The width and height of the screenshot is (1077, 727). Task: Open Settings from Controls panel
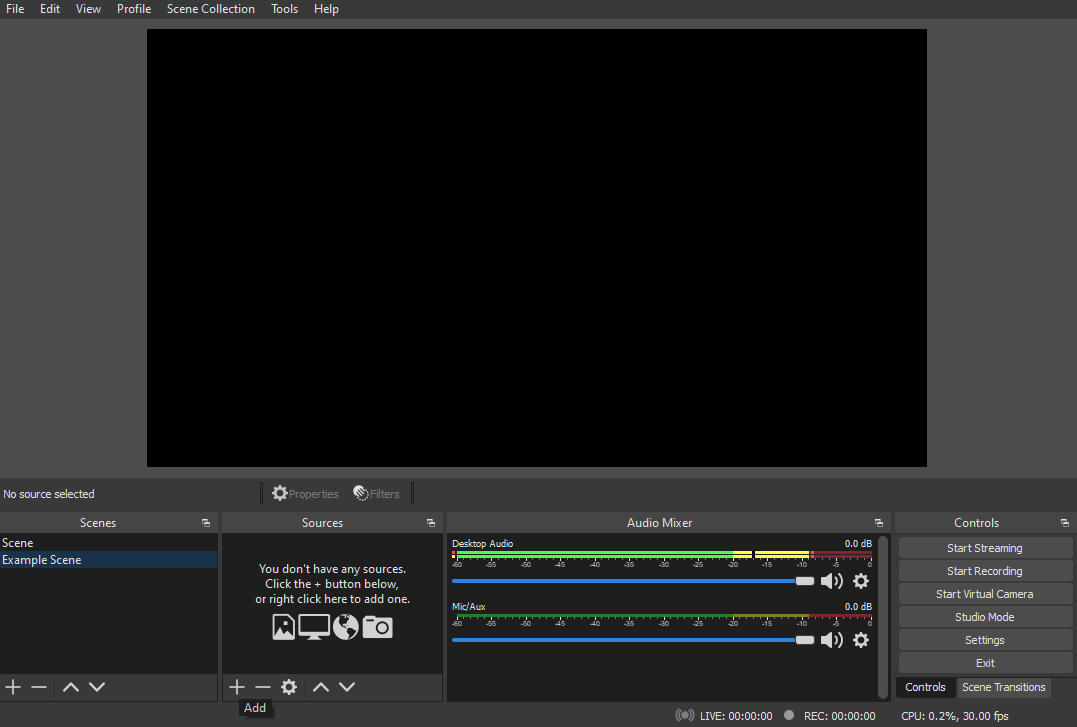click(x=985, y=640)
